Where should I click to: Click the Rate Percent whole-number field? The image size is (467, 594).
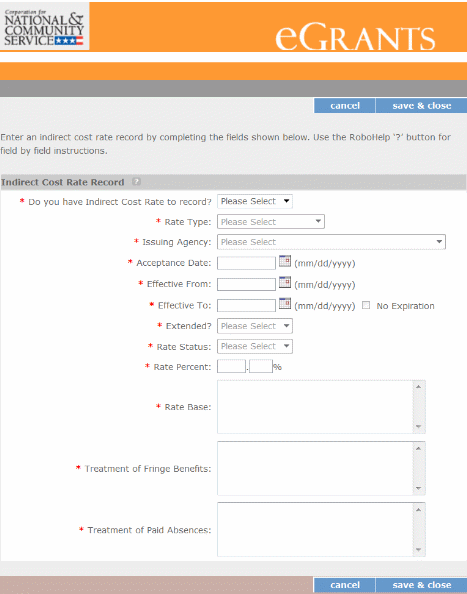(x=231, y=366)
